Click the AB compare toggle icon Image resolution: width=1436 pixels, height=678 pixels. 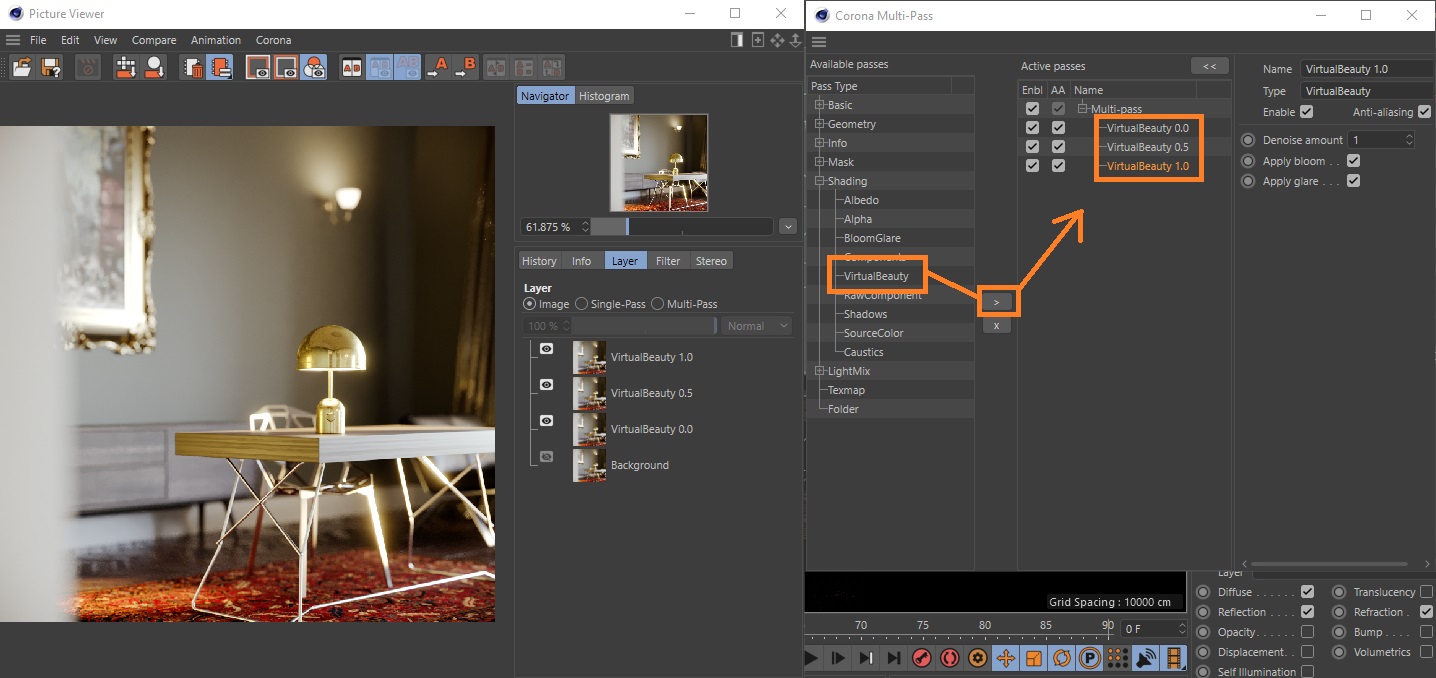[x=352, y=67]
